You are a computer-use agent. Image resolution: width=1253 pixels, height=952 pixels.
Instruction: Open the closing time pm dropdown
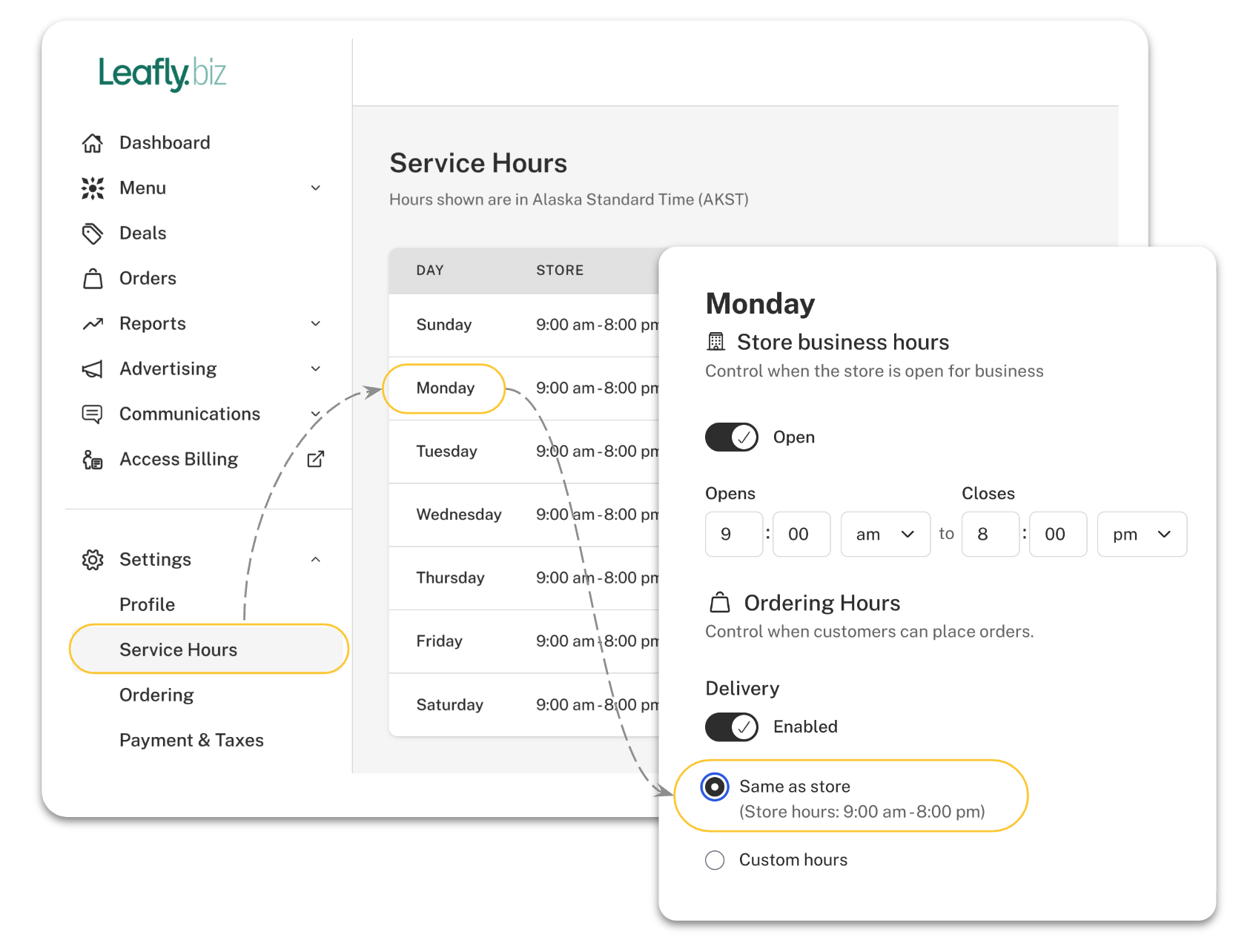(x=1142, y=535)
